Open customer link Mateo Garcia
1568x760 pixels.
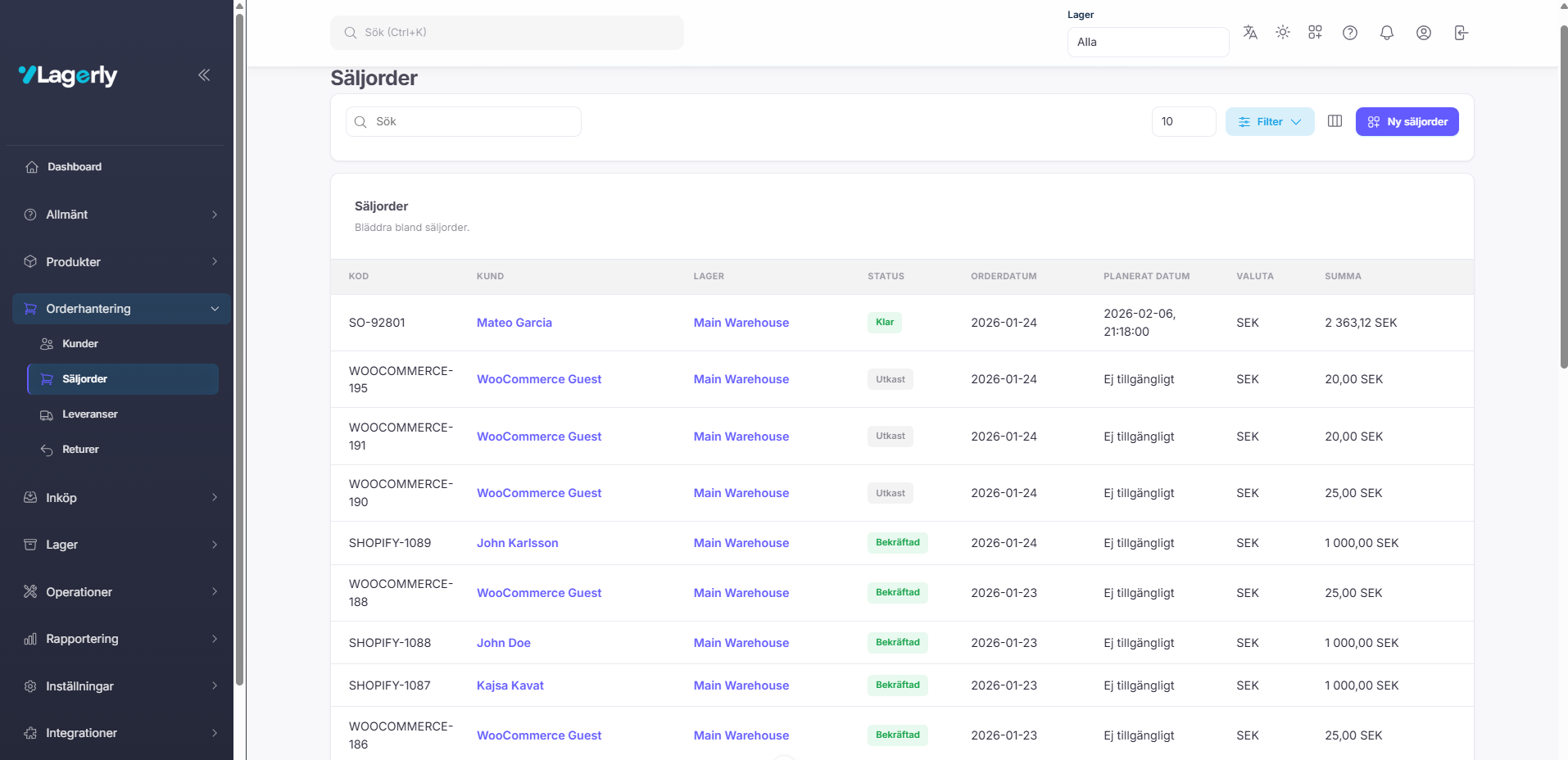(514, 323)
